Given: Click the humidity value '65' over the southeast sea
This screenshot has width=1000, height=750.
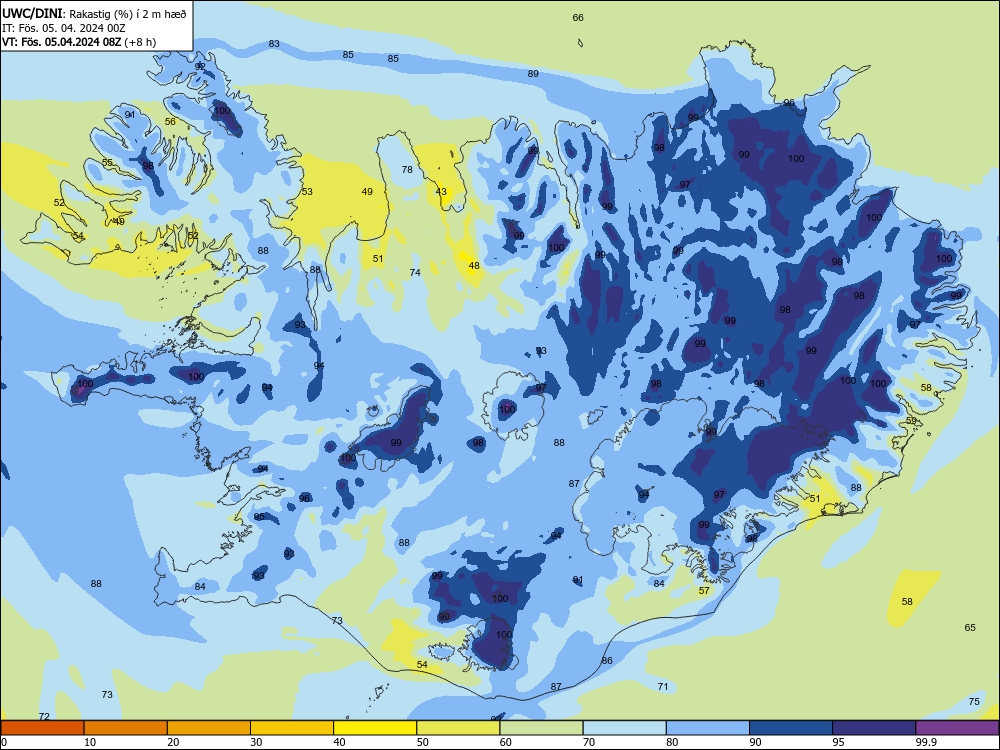Looking at the screenshot, I should pos(970,628).
